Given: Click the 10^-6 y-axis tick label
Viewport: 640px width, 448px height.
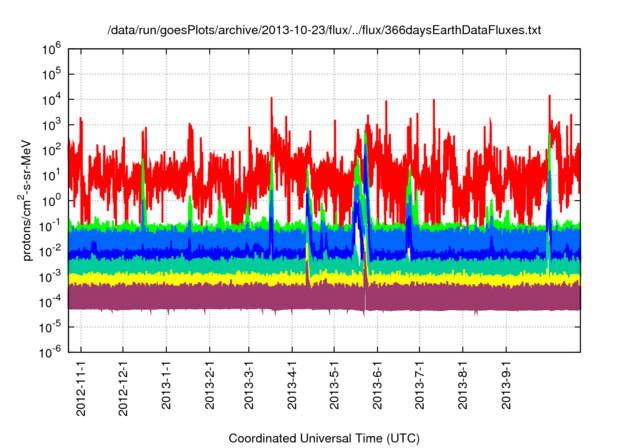Looking at the screenshot, I should pos(50,352).
